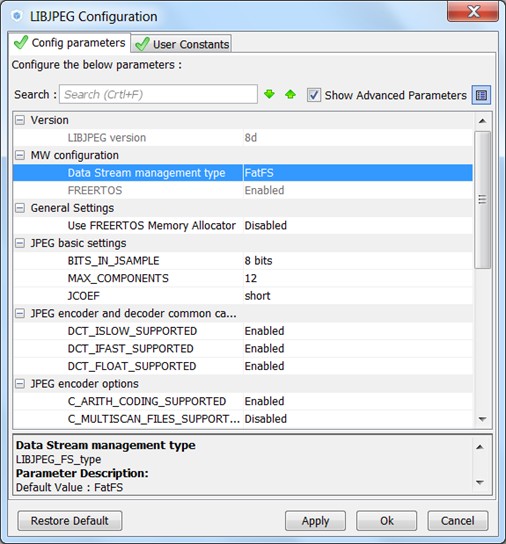Viewport: 506px width, 544px height.
Task: Click the description panel scroll-down arrow
Action: (480, 482)
